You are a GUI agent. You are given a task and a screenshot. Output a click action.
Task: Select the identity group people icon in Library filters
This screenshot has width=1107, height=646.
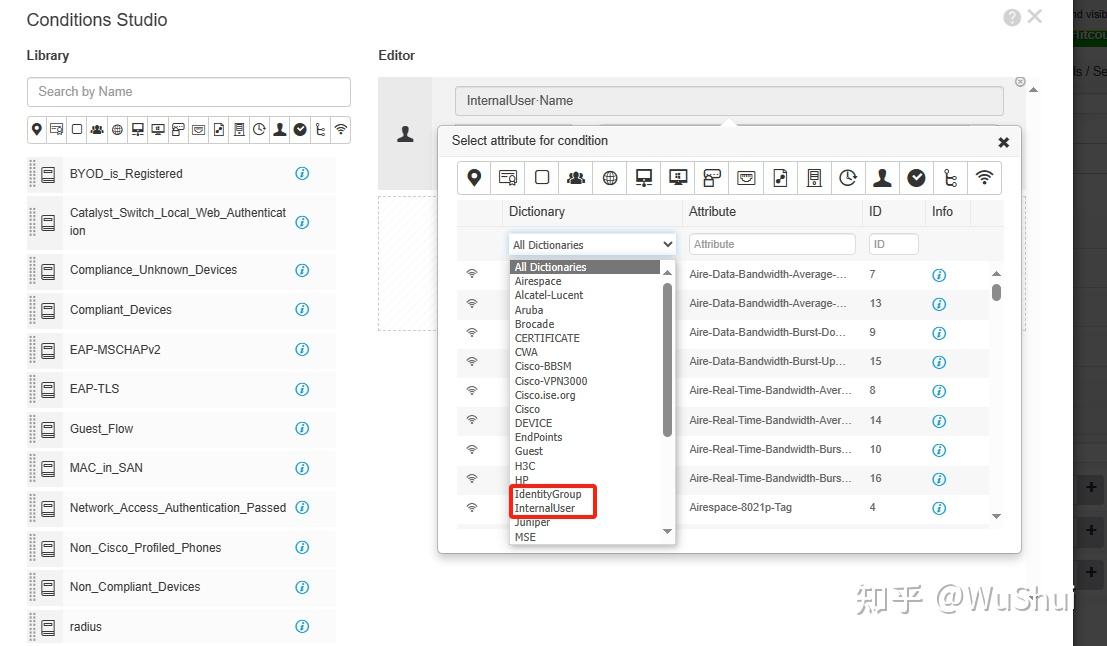tap(97, 129)
